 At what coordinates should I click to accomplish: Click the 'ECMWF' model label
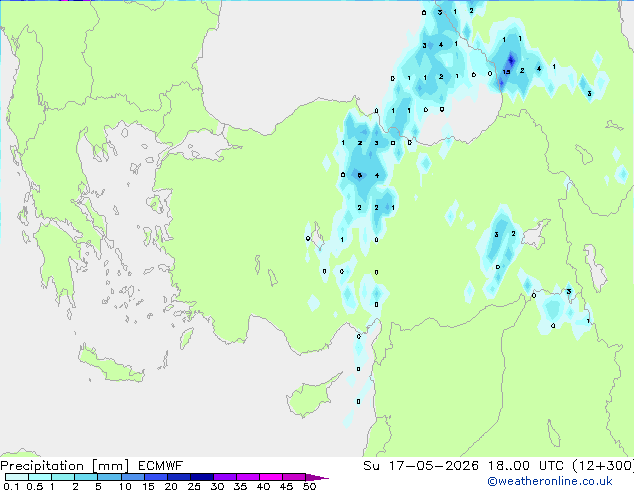pos(161,466)
